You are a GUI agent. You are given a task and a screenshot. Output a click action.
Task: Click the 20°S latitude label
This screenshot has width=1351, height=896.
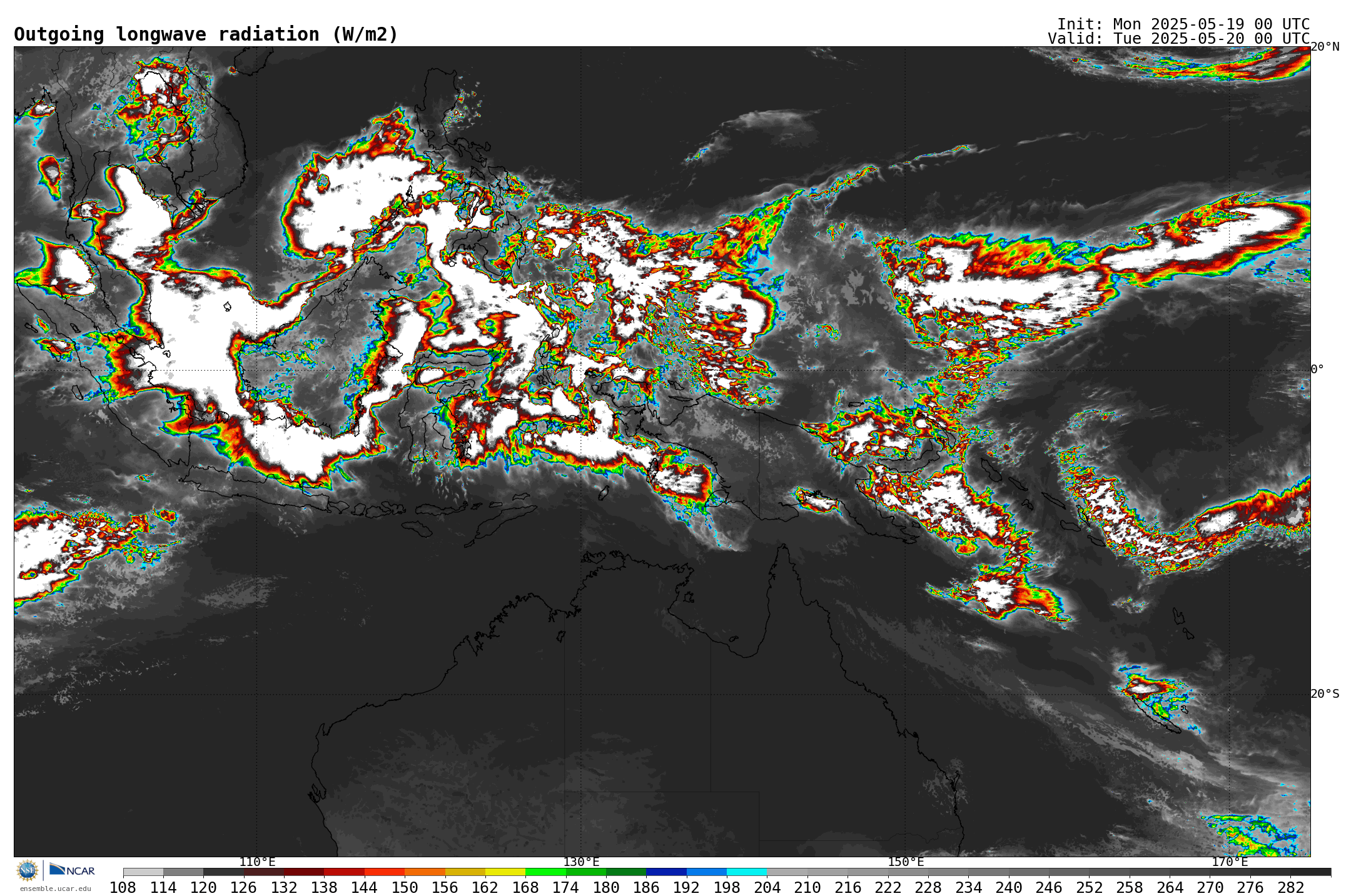tap(1325, 693)
